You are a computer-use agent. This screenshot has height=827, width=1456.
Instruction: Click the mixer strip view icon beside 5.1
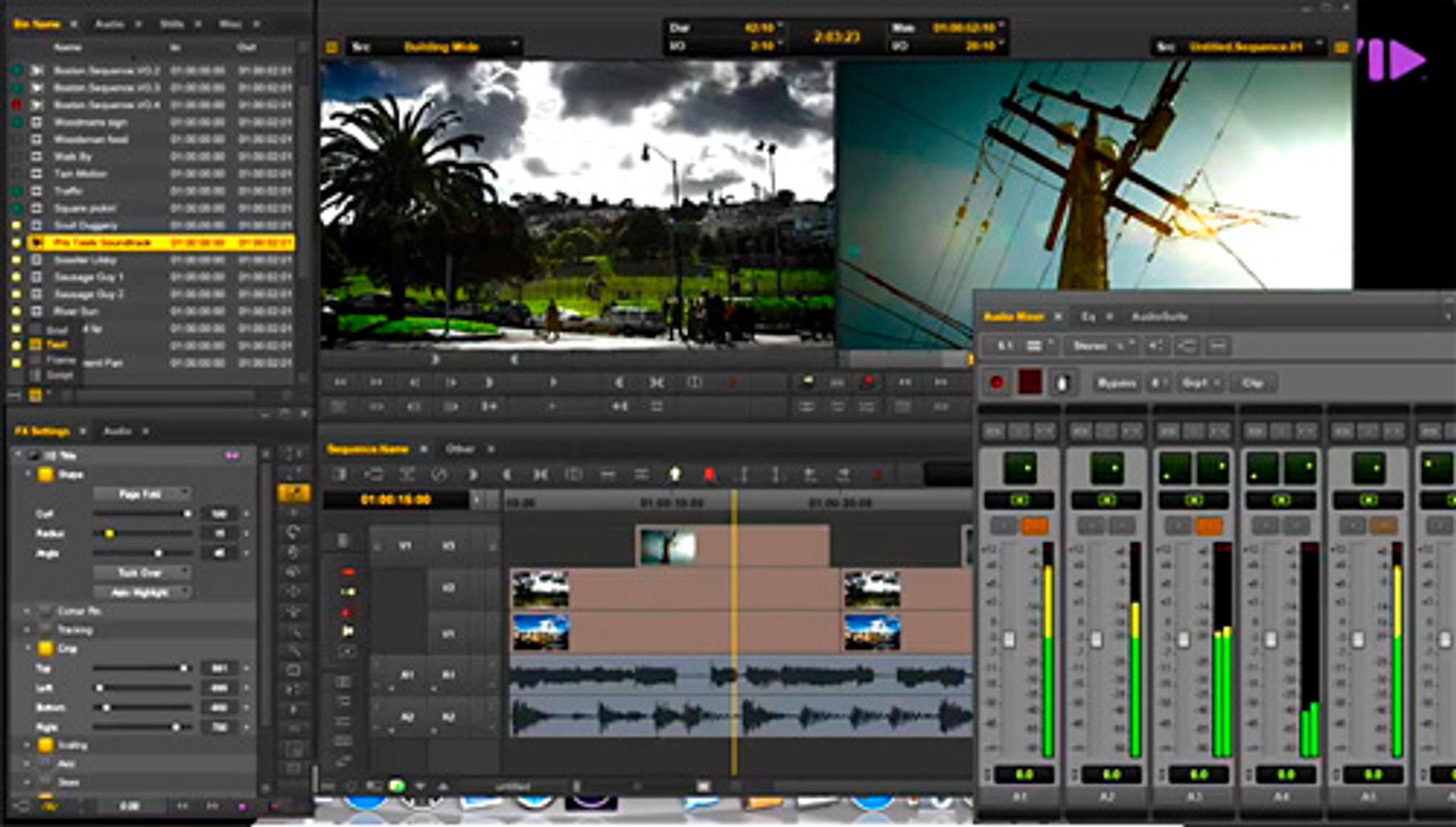(x=1034, y=346)
